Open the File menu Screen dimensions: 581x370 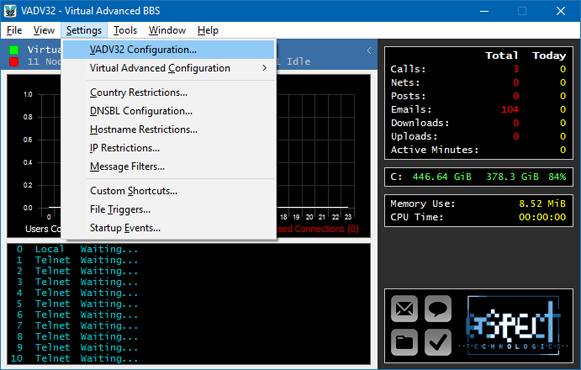tap(14, 30)
